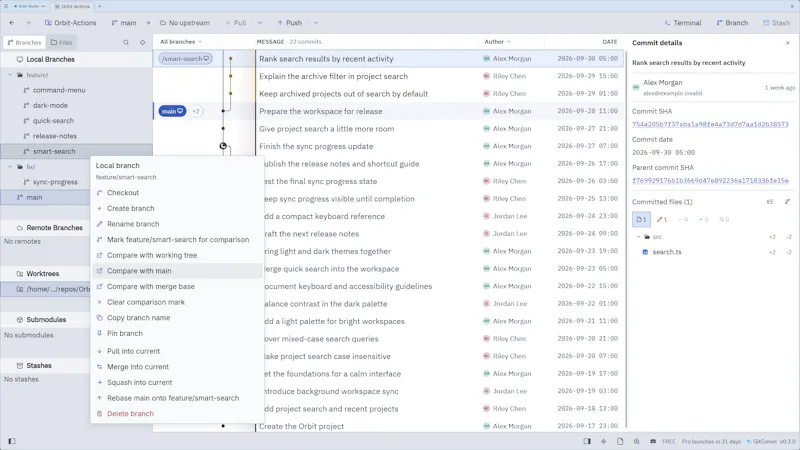Choose Checkout from the context menu
The width and height of the screenshot is (800, 450).
pos(177,193)
